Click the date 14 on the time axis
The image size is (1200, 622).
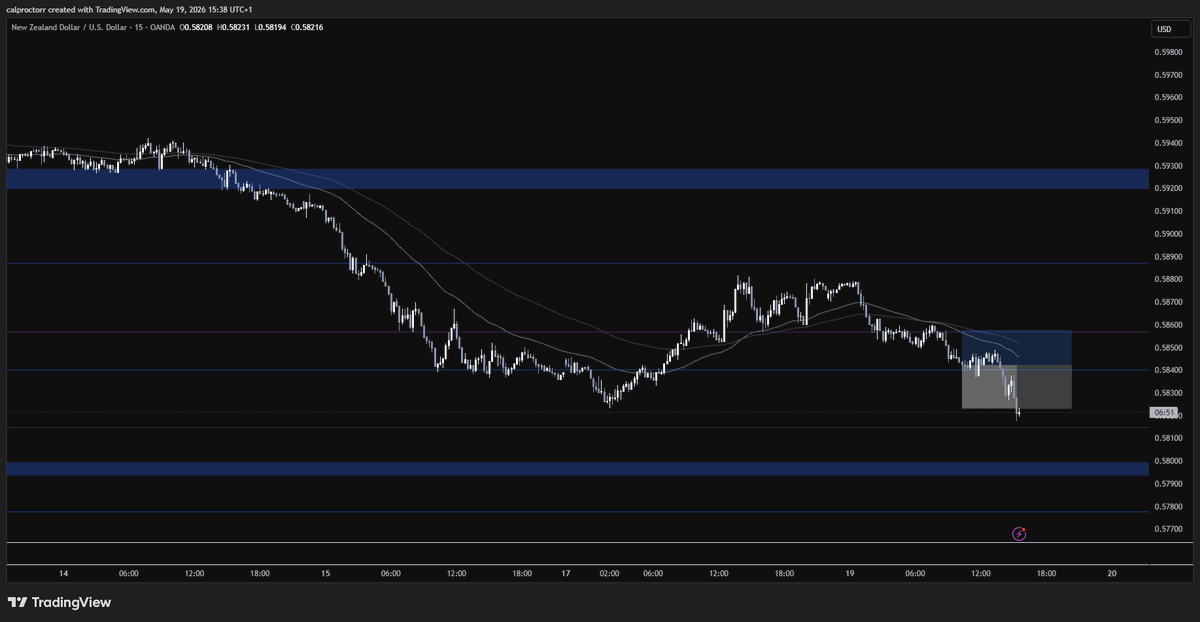64,574
